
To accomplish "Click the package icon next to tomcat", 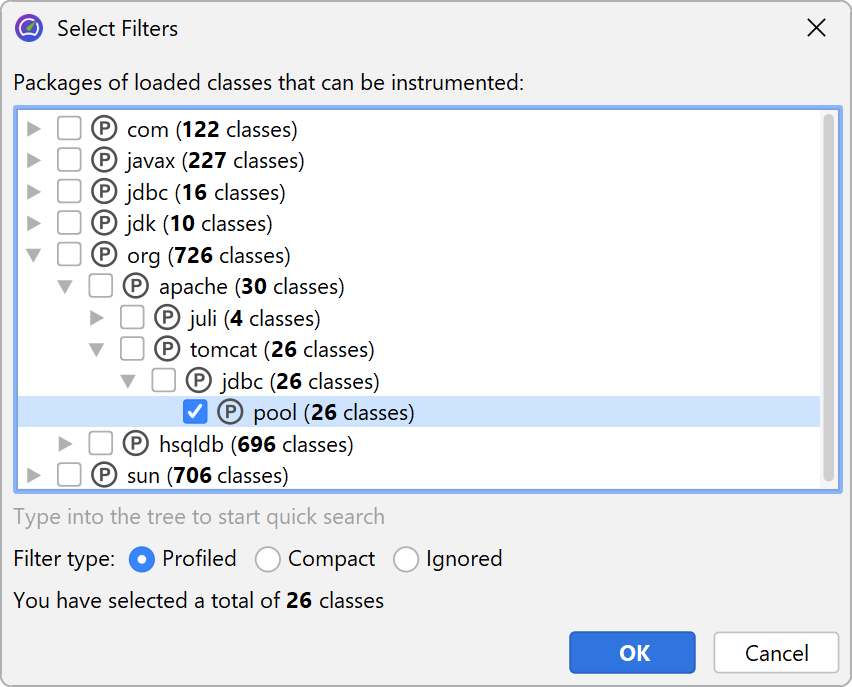I will click(x=167, y=349).
